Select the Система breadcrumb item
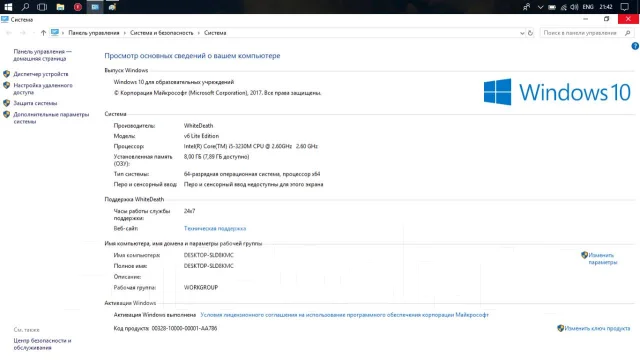640x360 pixels. 215,33
